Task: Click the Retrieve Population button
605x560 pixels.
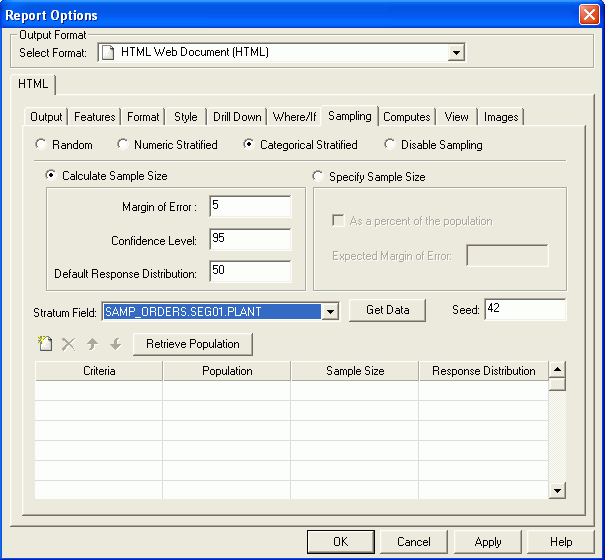Action: pos(193,344)
